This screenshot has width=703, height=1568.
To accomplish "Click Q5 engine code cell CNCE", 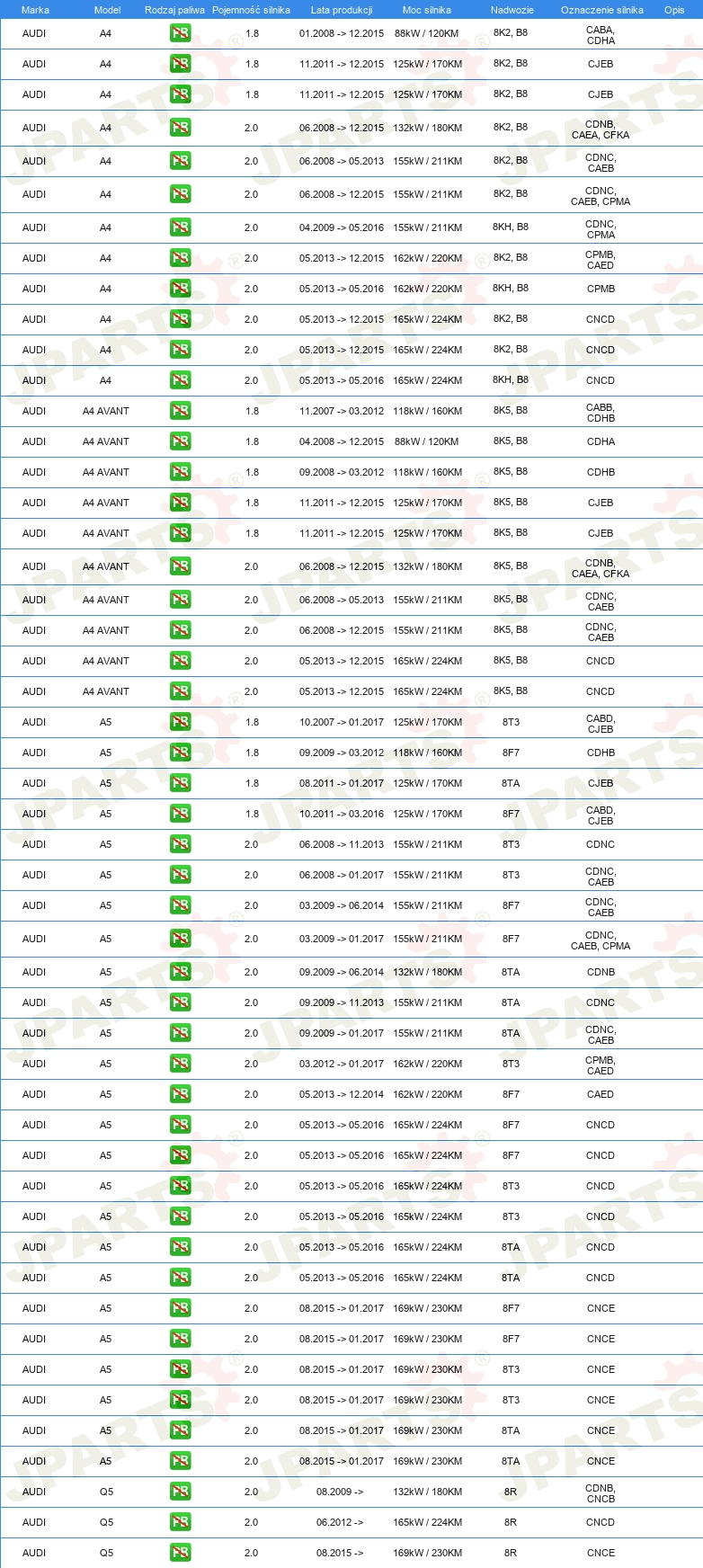I will coord(601,1553).
